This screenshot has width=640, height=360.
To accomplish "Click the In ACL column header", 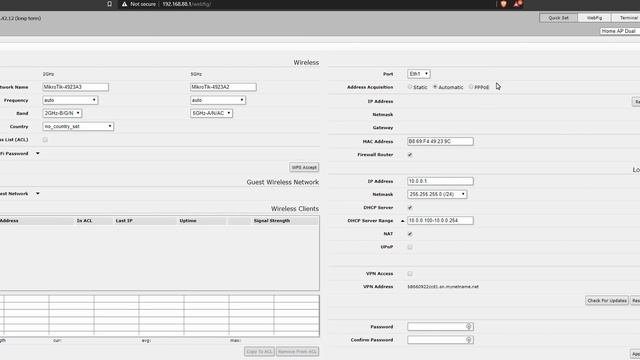I will click(x=84, y=220).
